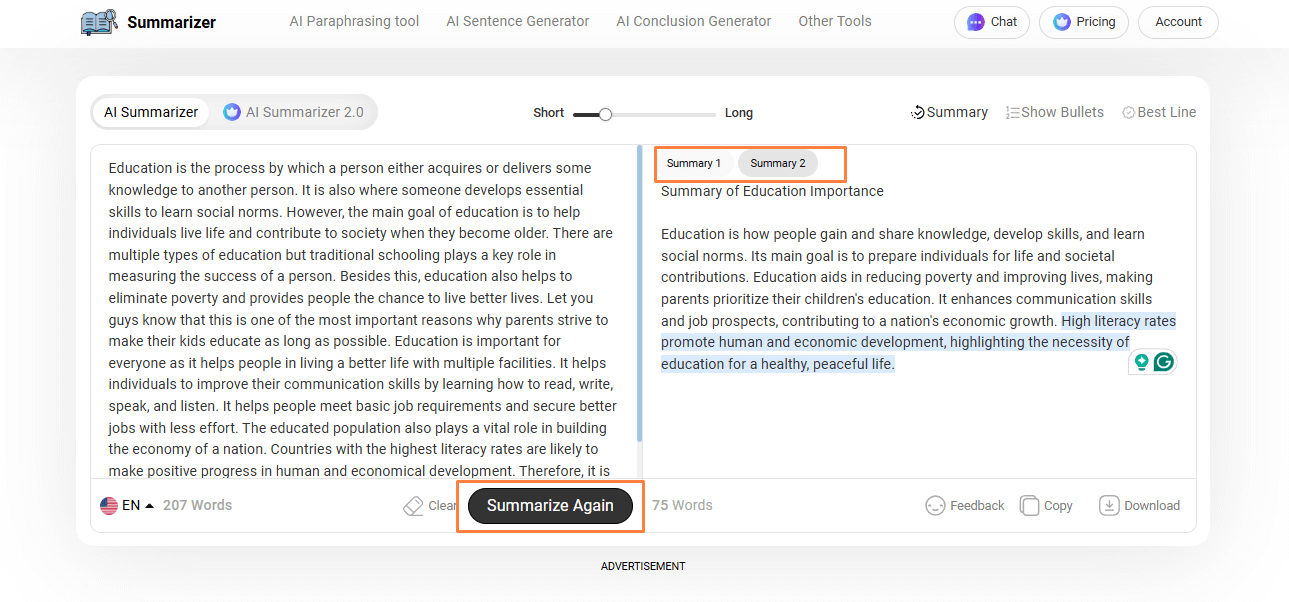The width and height of the screenshot is (1289, 602).
Task: Switch to the Summary 1 tab
Action: tap(694, 163)
